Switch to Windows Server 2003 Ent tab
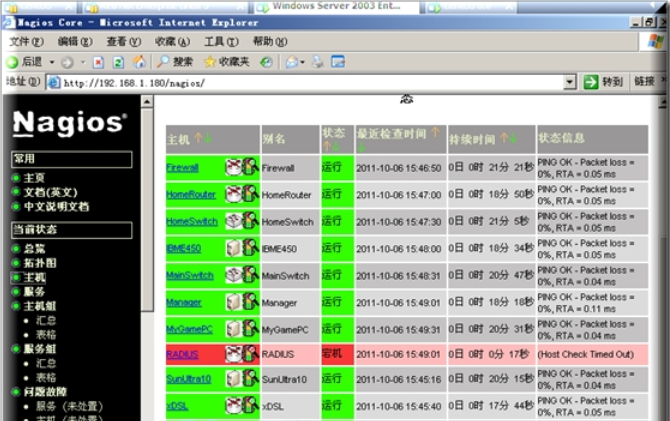Screen dimensions: 670x421 (336, 7)
